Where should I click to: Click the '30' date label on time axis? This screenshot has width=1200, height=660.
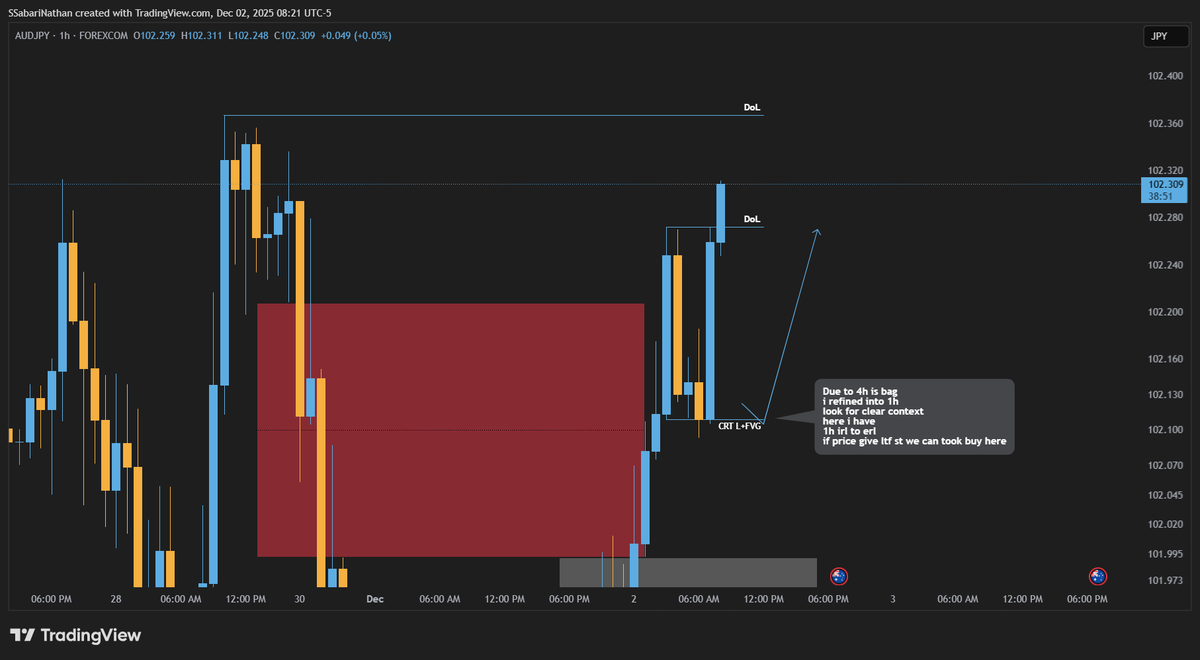coord(300,599)
